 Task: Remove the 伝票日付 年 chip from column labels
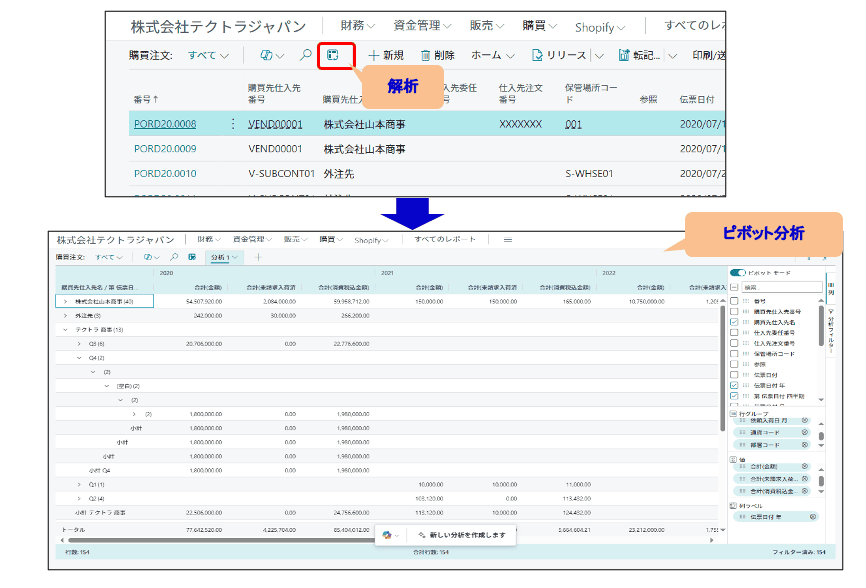click(x=812, y=517)
